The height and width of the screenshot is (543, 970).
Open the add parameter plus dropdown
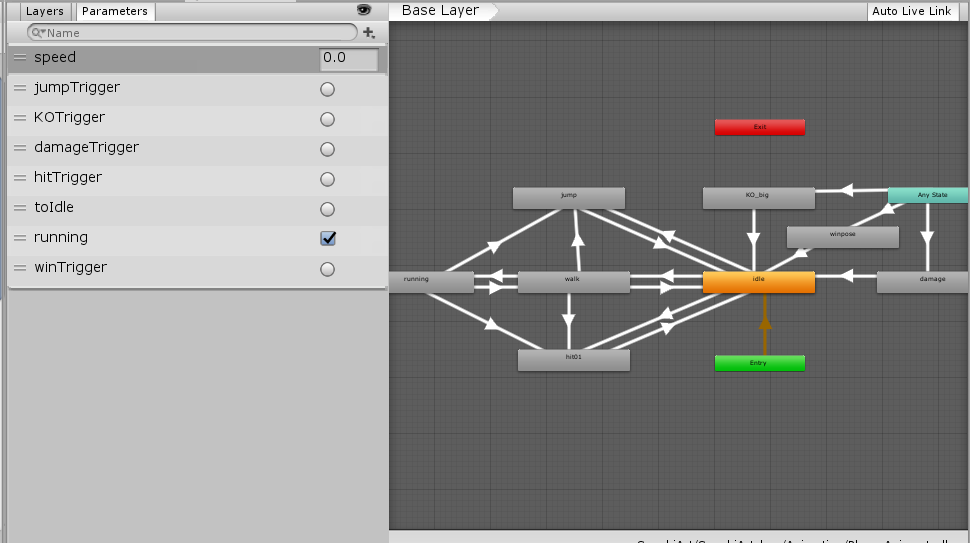click(369, 33)
